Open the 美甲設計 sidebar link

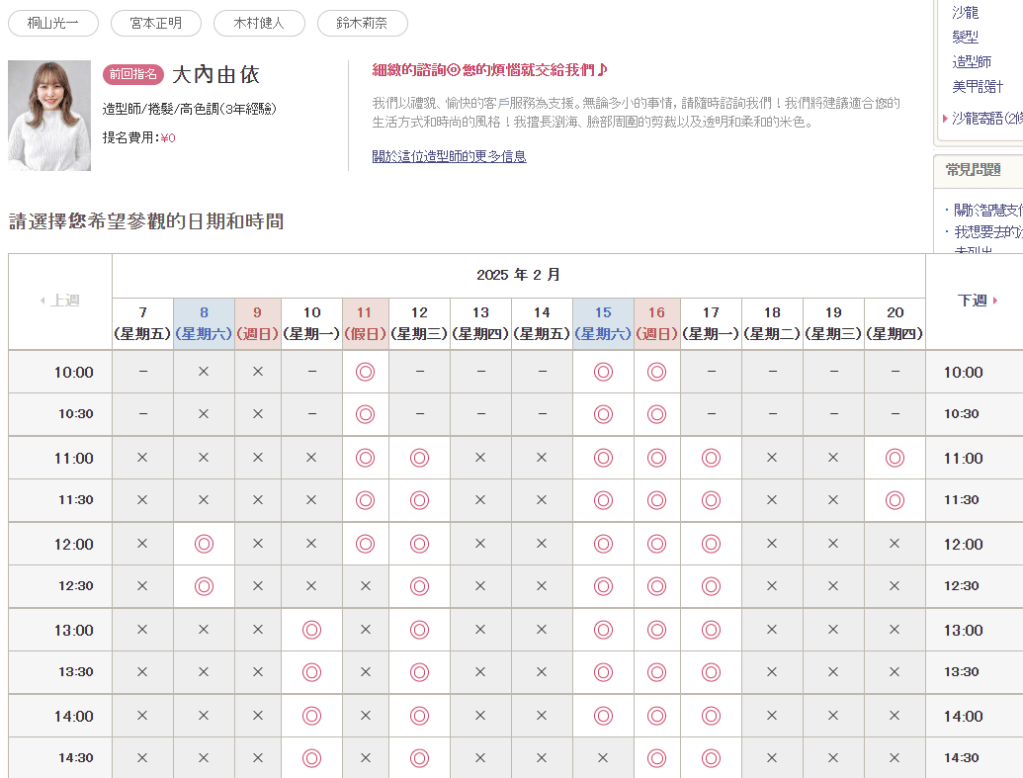coord(977,87)
